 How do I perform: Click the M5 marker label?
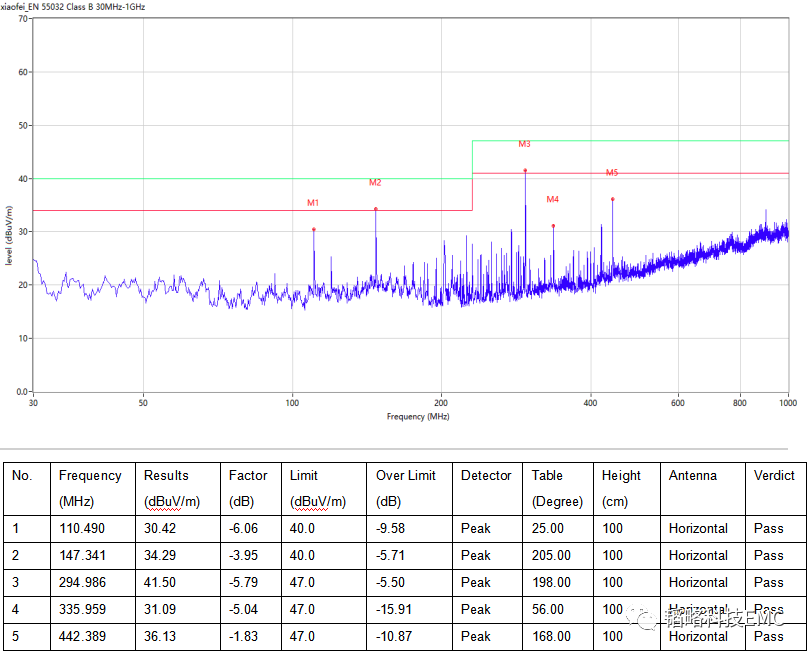[612, 173]
